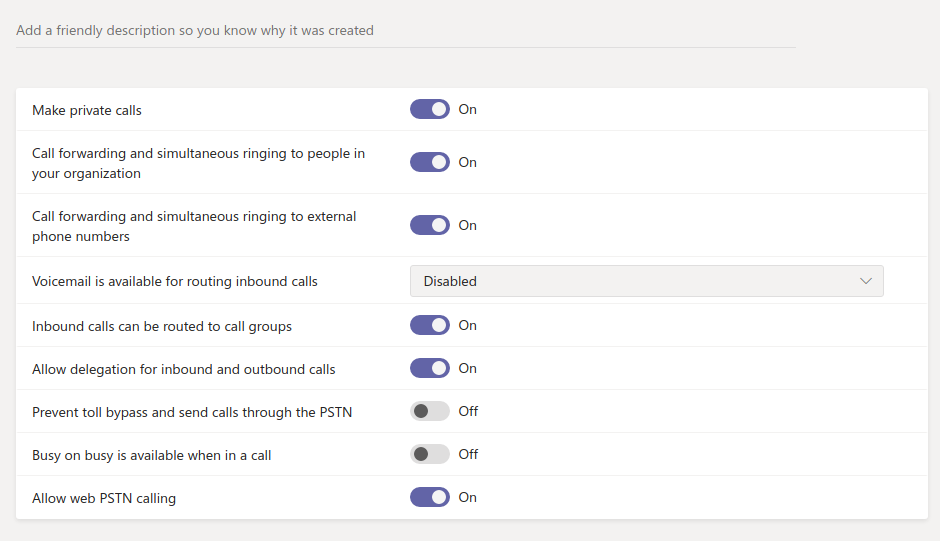Click the chevron arrow in Voicemail dropdown
Image resolution: width=940 pixels, height=541 pixels.
(x=866, y=281)
